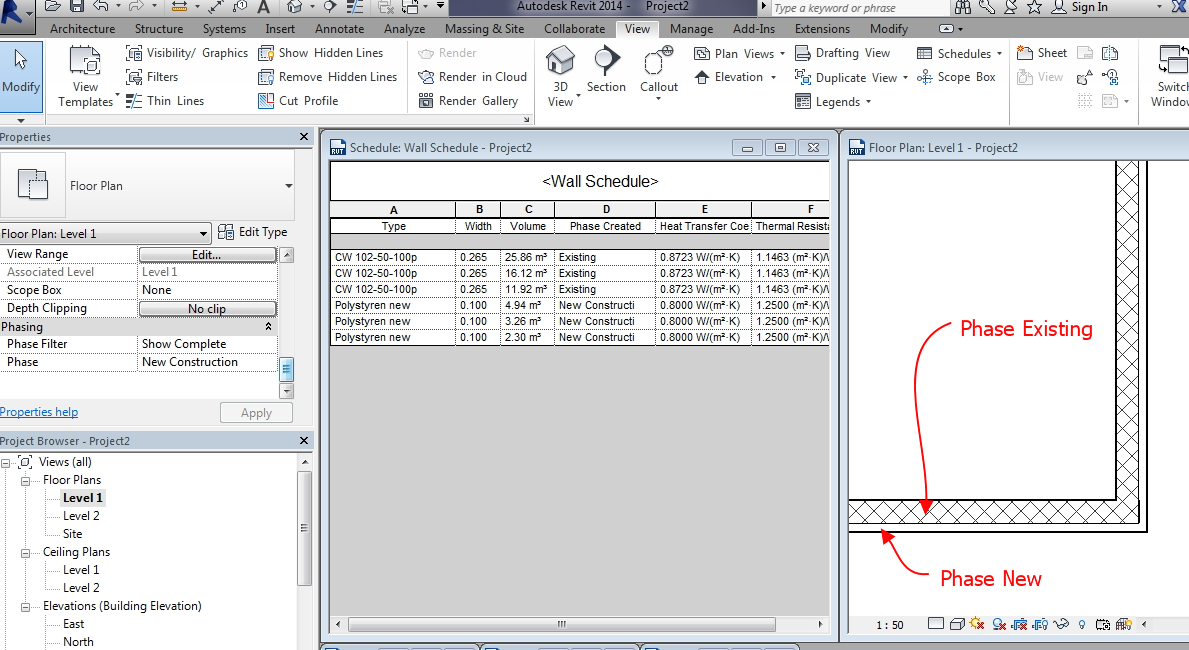This screenshot has width=1189, height=650.
Task: Click Switch Windows in ribbon
Action: (x=1172, y=77)
